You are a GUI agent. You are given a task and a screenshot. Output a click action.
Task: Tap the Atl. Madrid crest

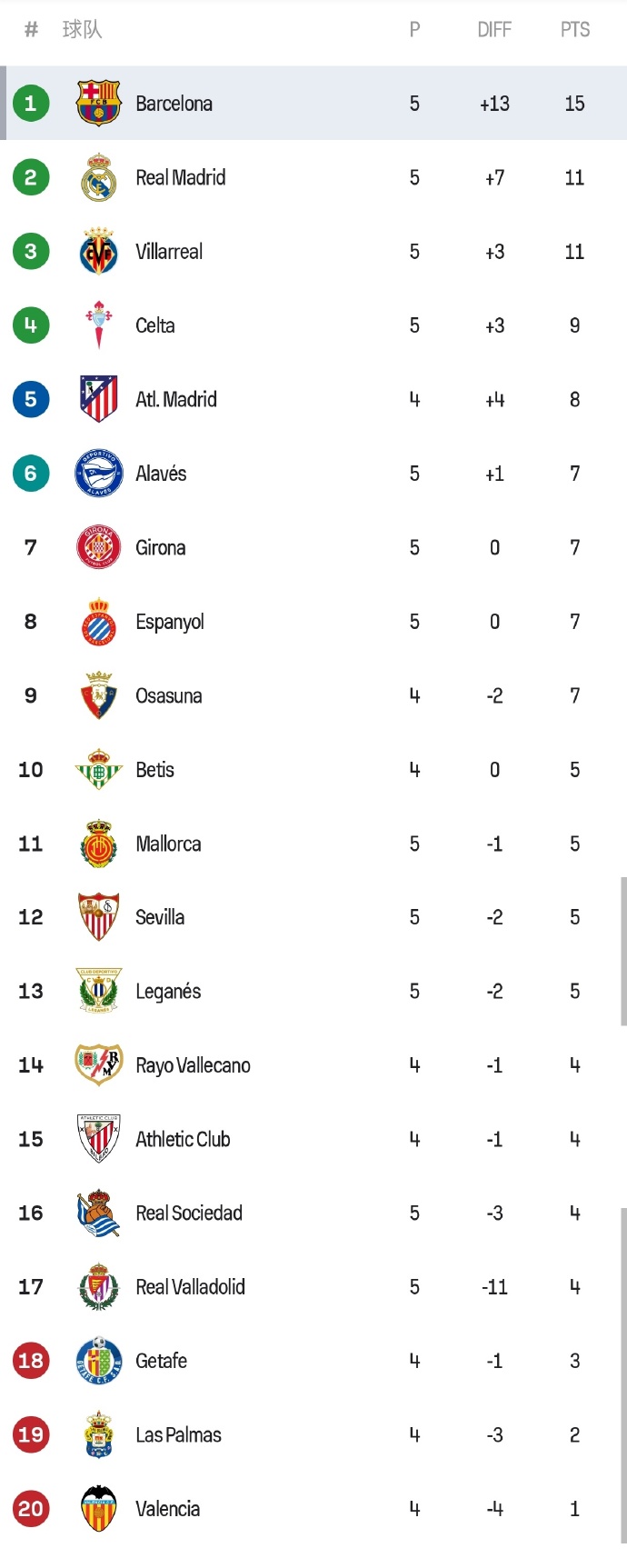(98, 399)
